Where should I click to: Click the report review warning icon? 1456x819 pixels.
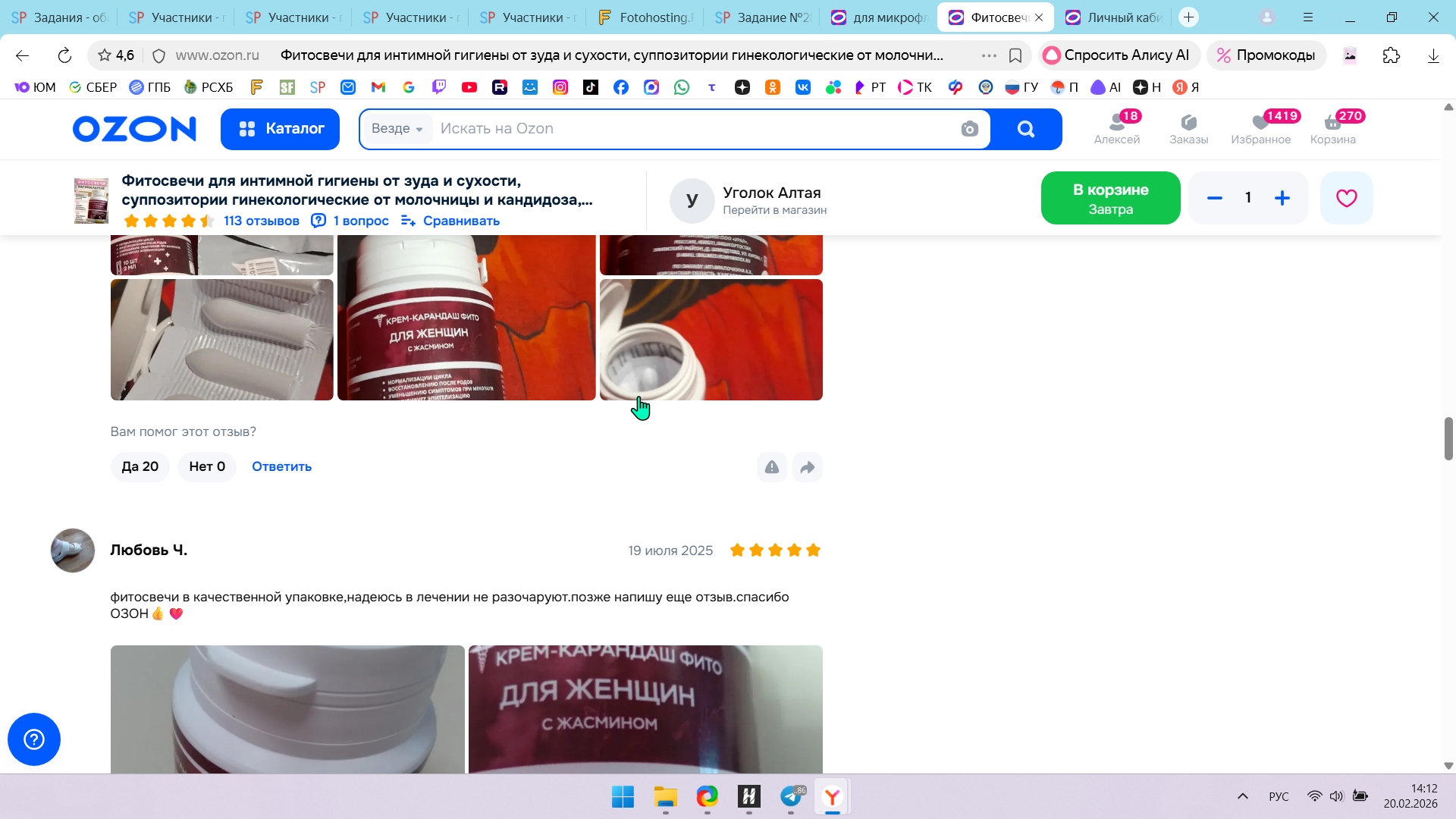click(x=771, y=467)
